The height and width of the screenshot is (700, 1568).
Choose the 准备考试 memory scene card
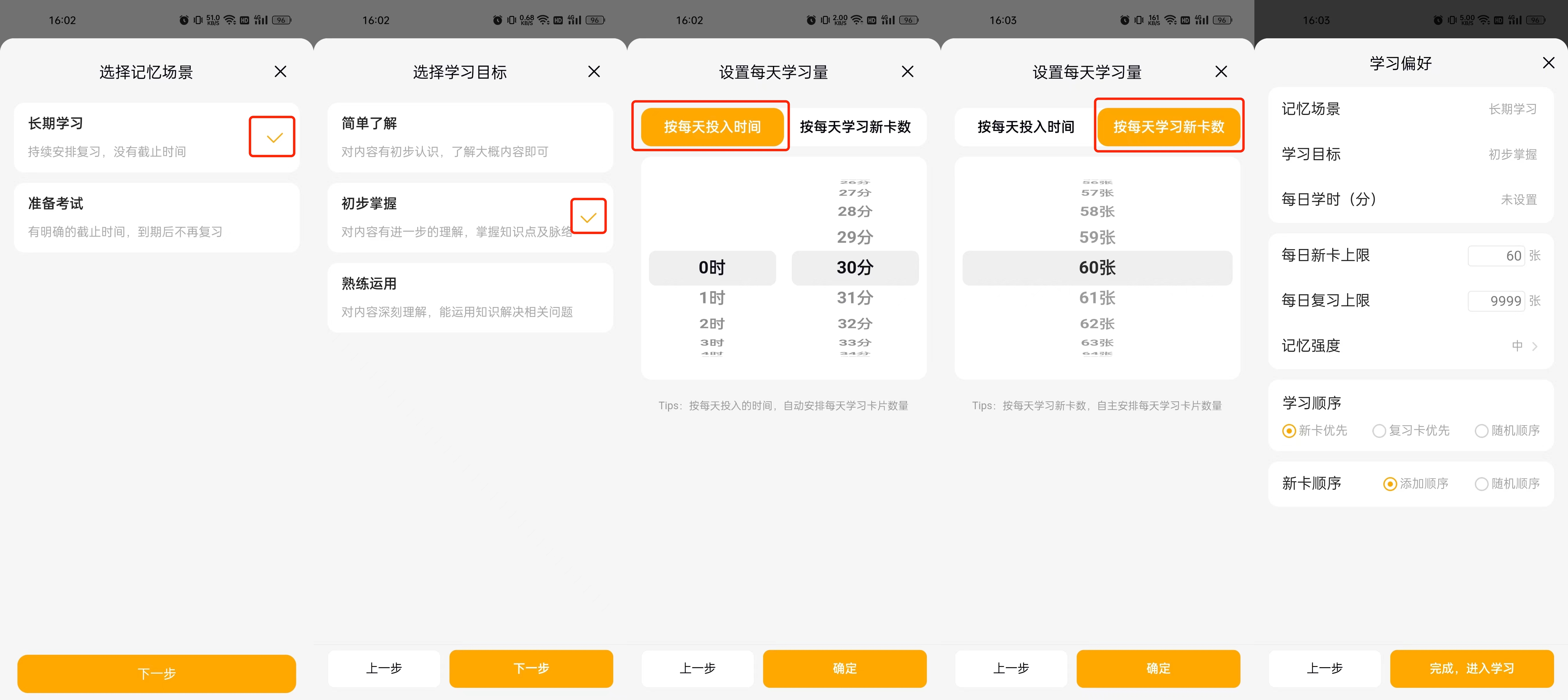(x=157, y=217)
